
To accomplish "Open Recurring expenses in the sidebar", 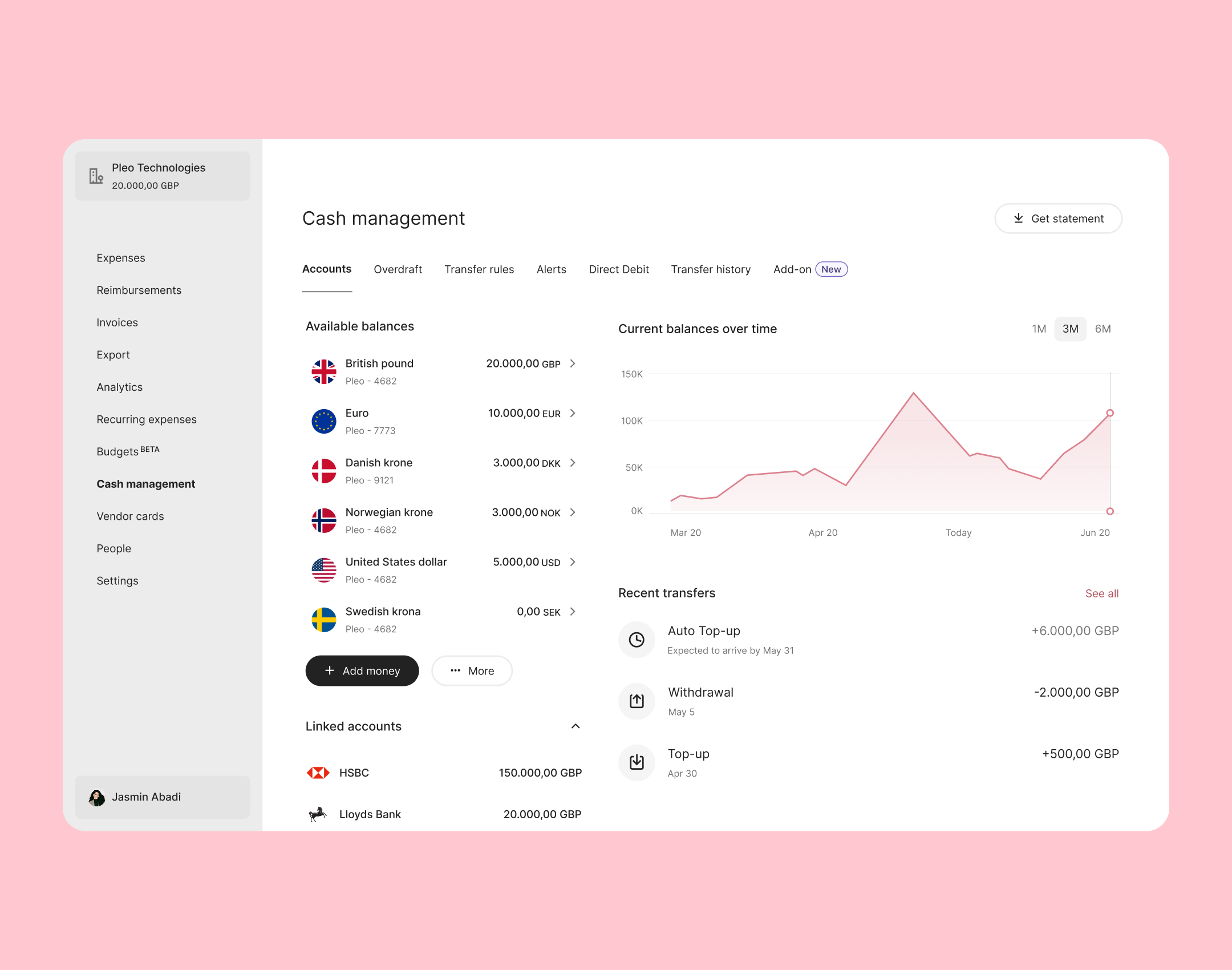I will click(147, 419).
